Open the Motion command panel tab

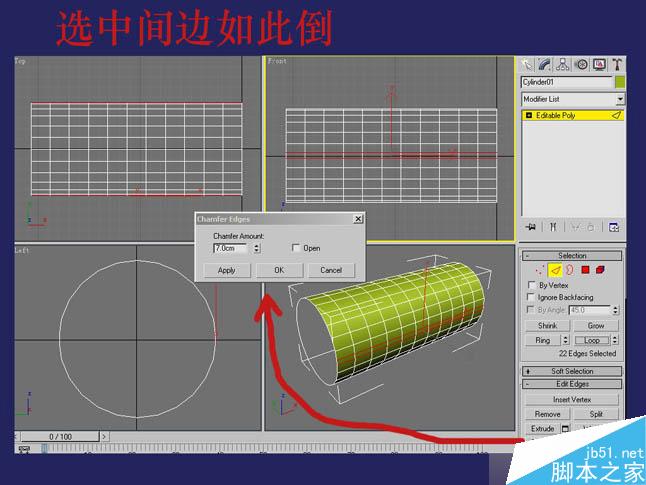pos(581,65)
